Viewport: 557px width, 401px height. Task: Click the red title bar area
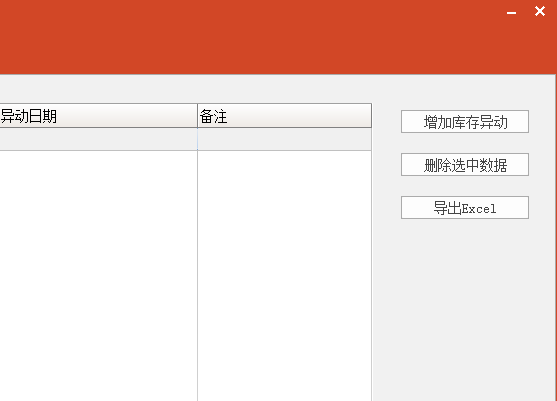(x=249, y=37)
